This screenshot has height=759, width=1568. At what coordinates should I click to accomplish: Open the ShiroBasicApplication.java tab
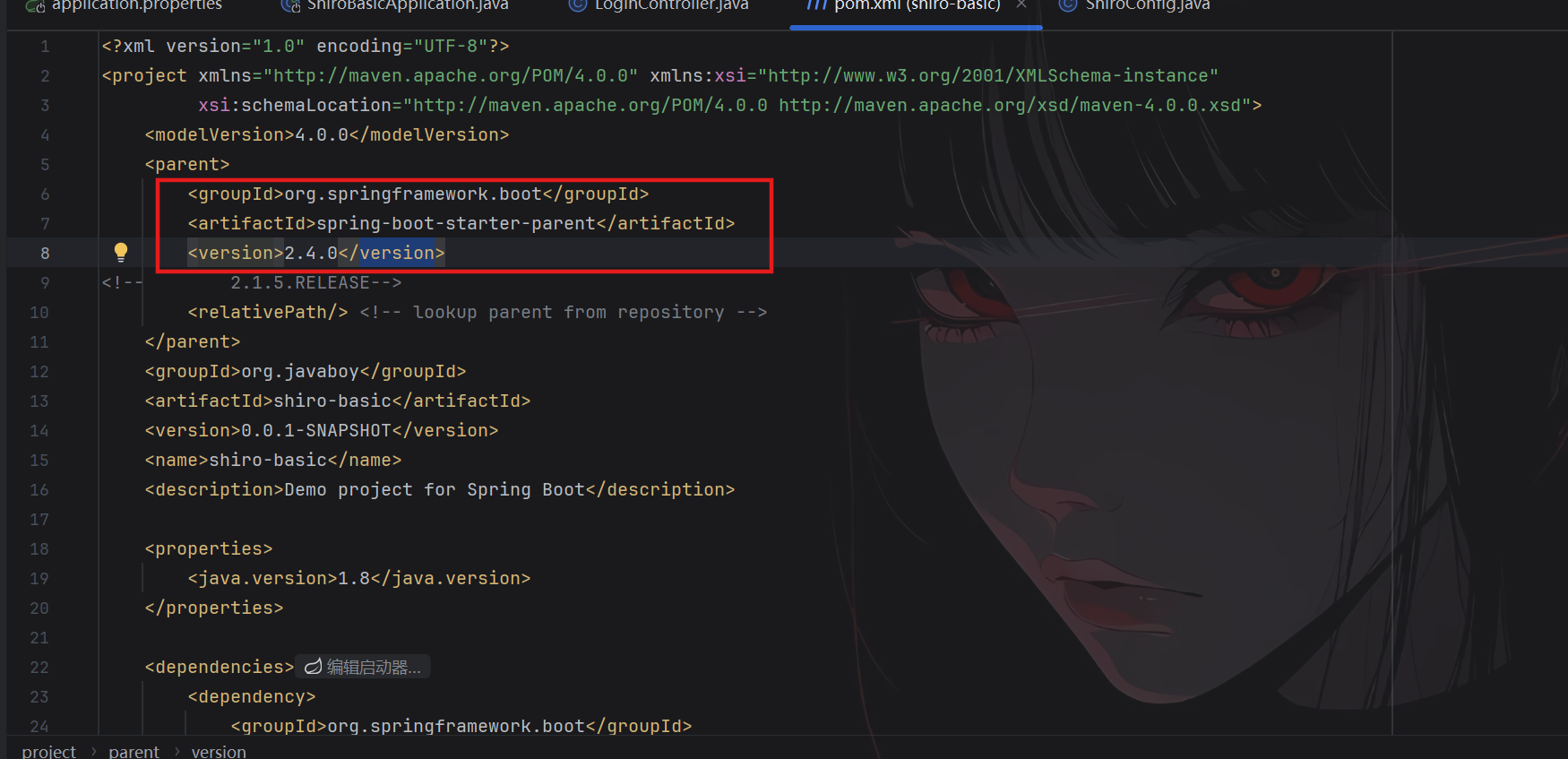[408, 5]
